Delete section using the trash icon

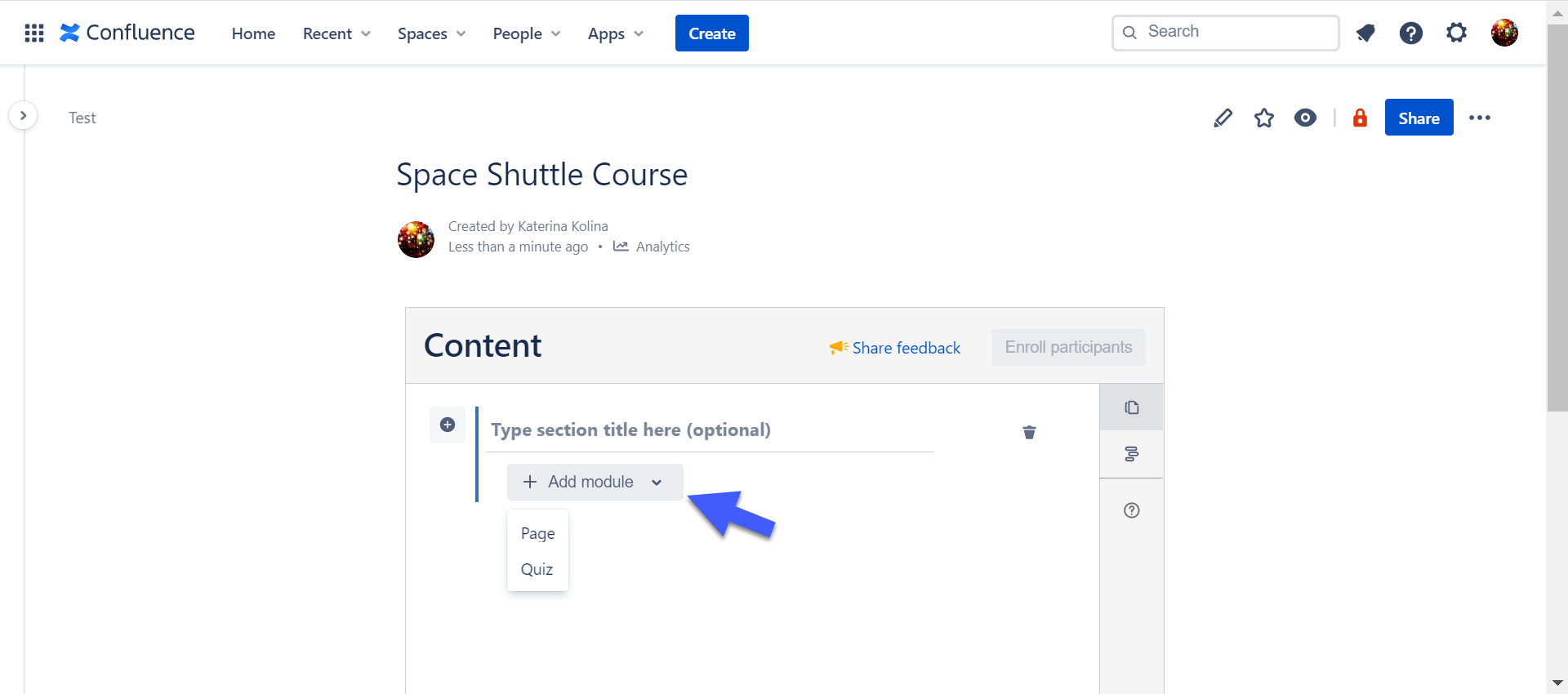pos(1029,432)
